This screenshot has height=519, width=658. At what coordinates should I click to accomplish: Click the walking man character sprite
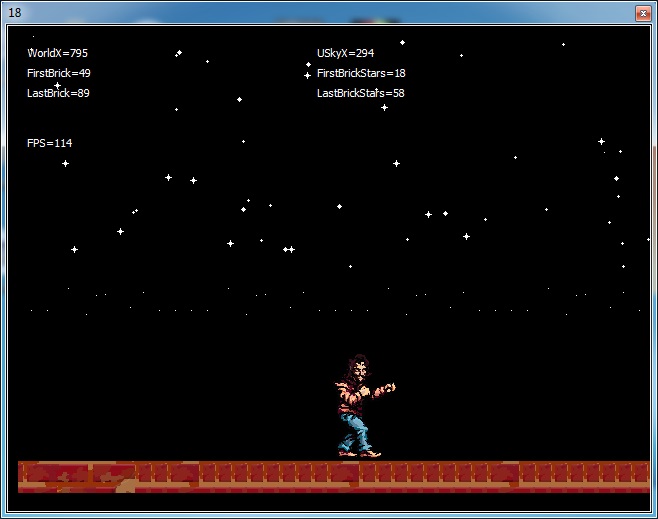[x=363, y=406]
